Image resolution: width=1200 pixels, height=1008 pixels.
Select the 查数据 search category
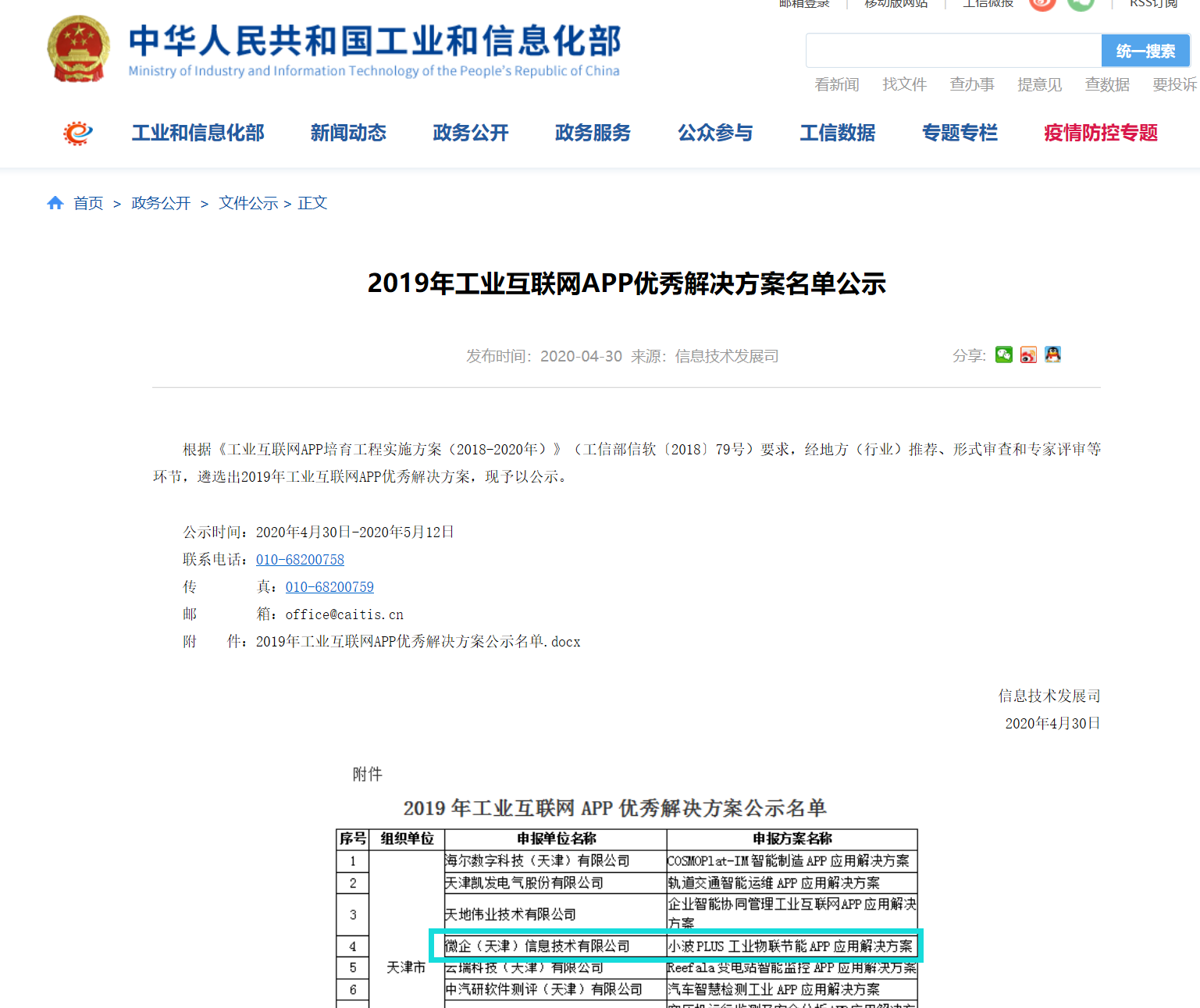(x=1106, y=84)
